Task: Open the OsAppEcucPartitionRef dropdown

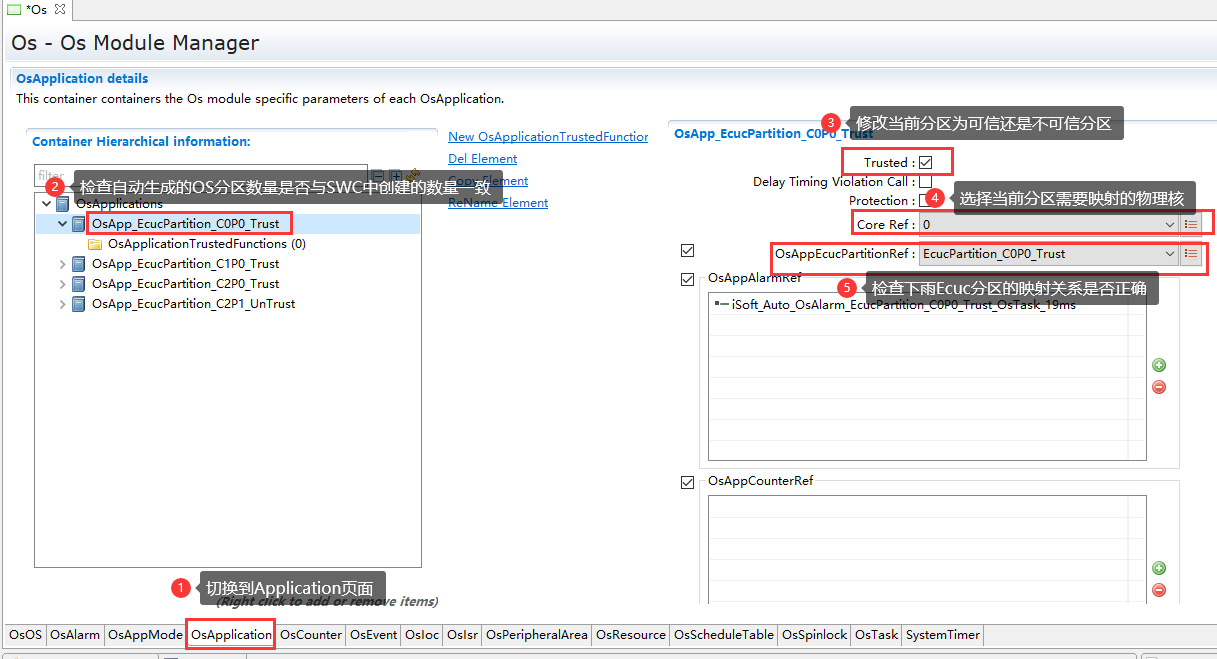Action: pyautogui.click(x=1169, y=254)
